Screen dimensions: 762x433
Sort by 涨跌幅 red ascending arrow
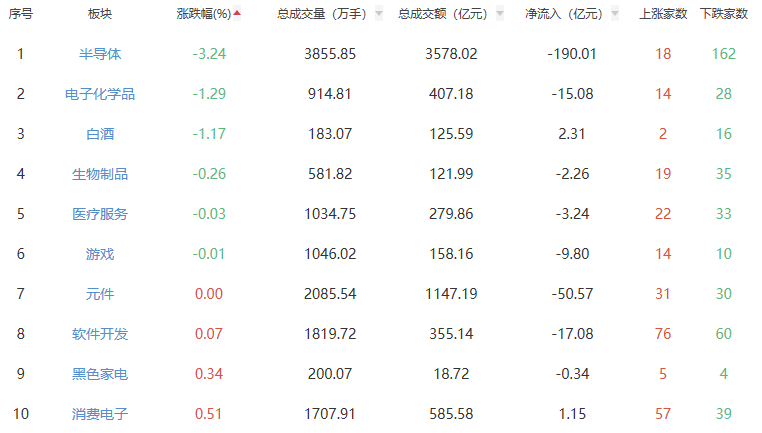(x=237, y=13)
